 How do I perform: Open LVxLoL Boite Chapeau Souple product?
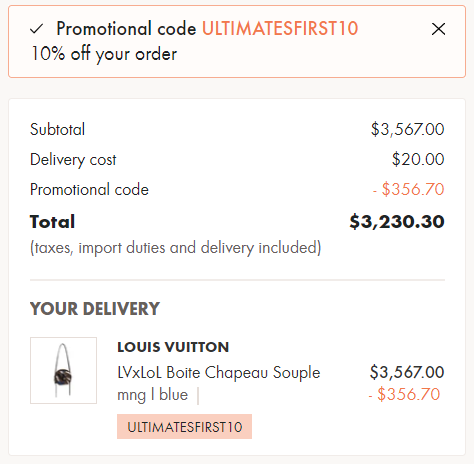[x=219, y=372]
